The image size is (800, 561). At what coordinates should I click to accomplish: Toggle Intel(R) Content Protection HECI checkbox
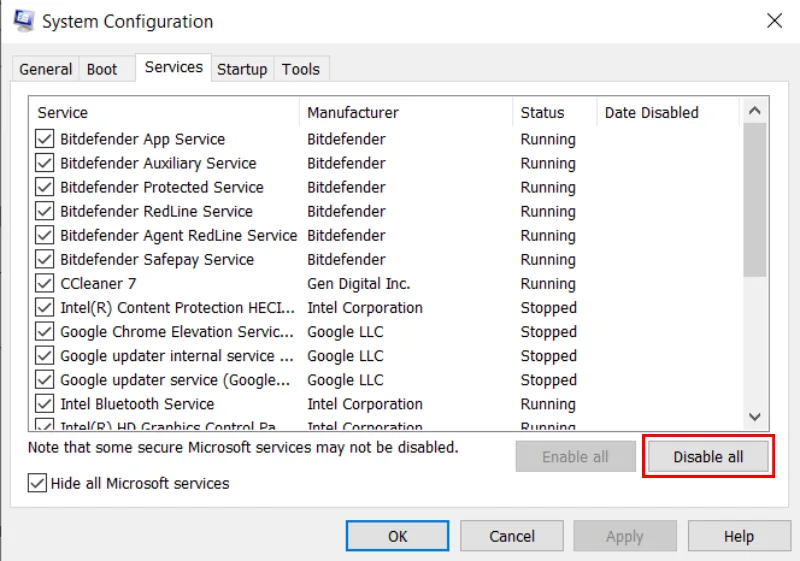click(x=44, y=307)
